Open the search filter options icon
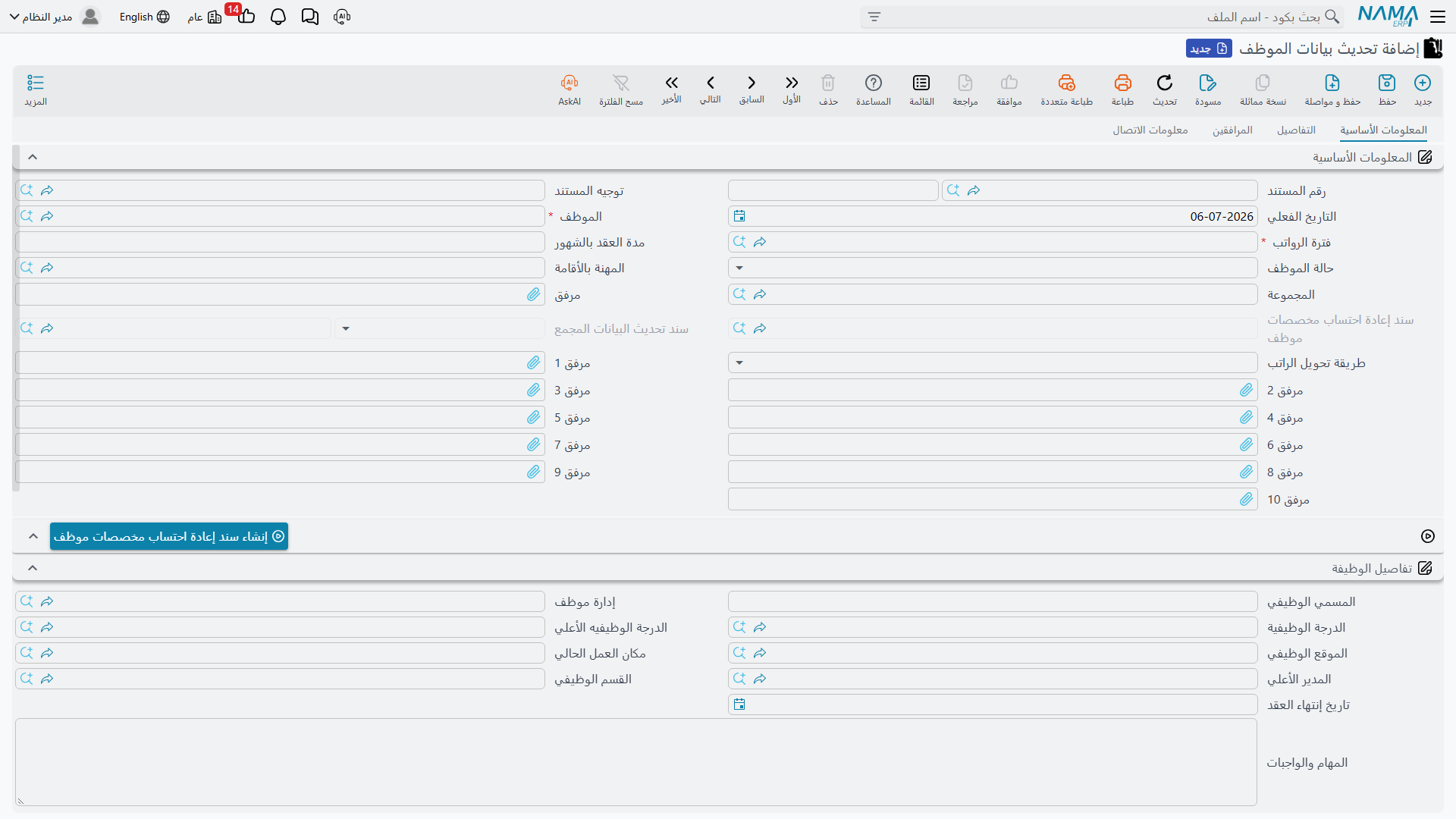 point(874,17)
